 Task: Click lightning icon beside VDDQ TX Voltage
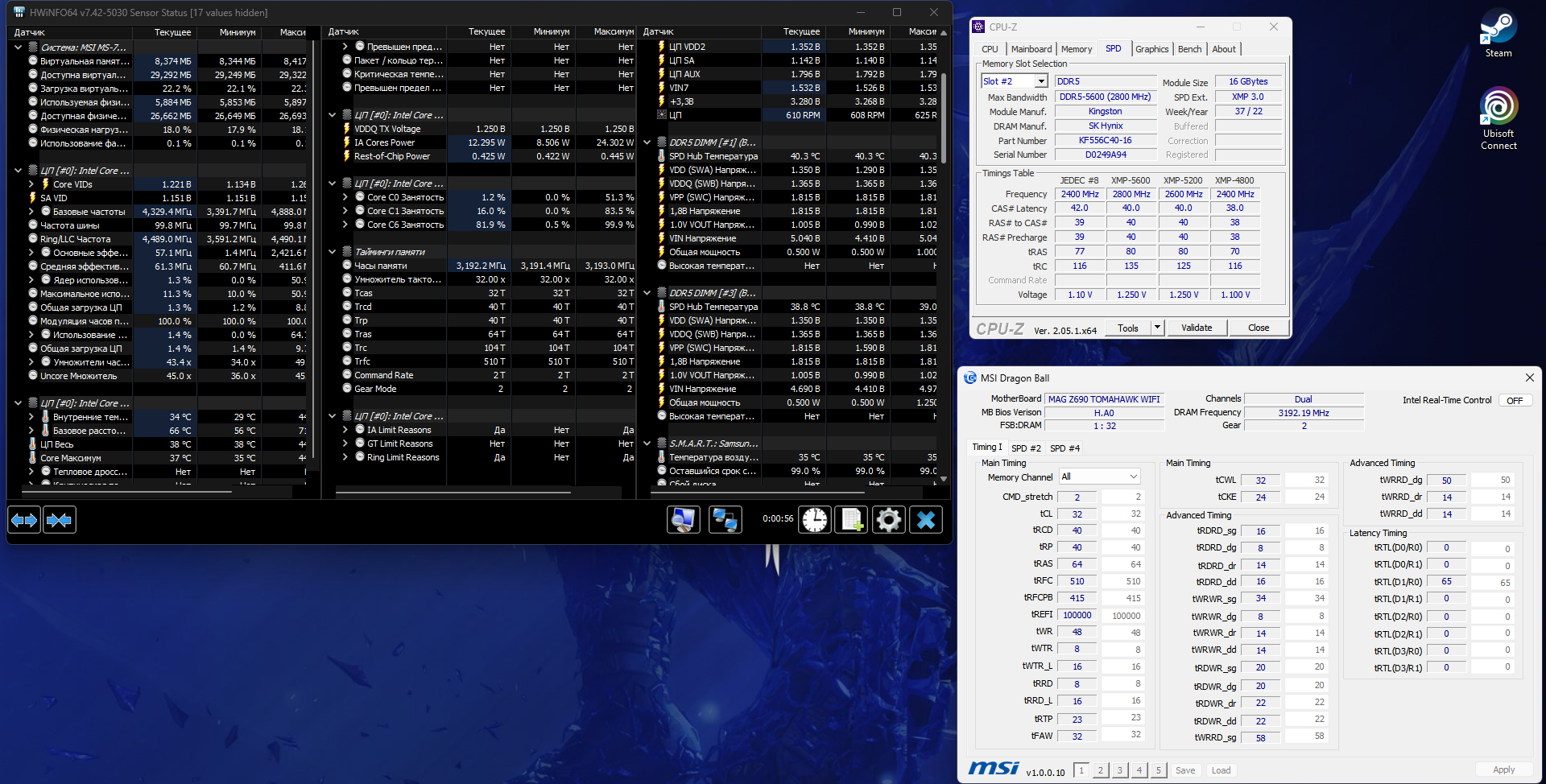(347, 129)
